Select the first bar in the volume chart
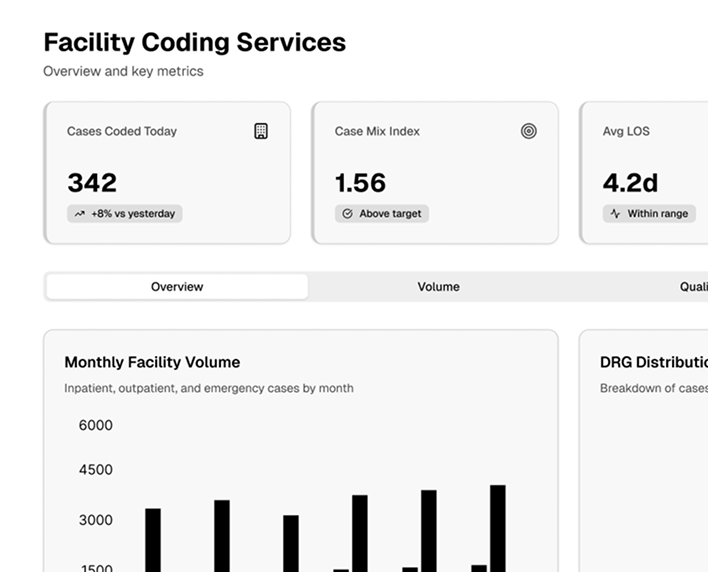The image size is (708, 572). (x=153, y=540)
